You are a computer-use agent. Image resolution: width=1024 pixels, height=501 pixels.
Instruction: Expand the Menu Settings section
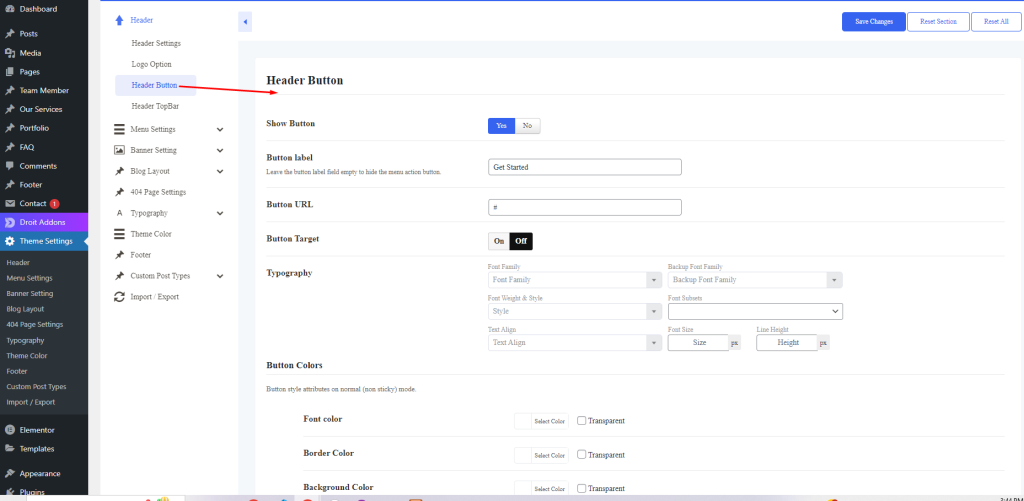click(x=219, y=129)
